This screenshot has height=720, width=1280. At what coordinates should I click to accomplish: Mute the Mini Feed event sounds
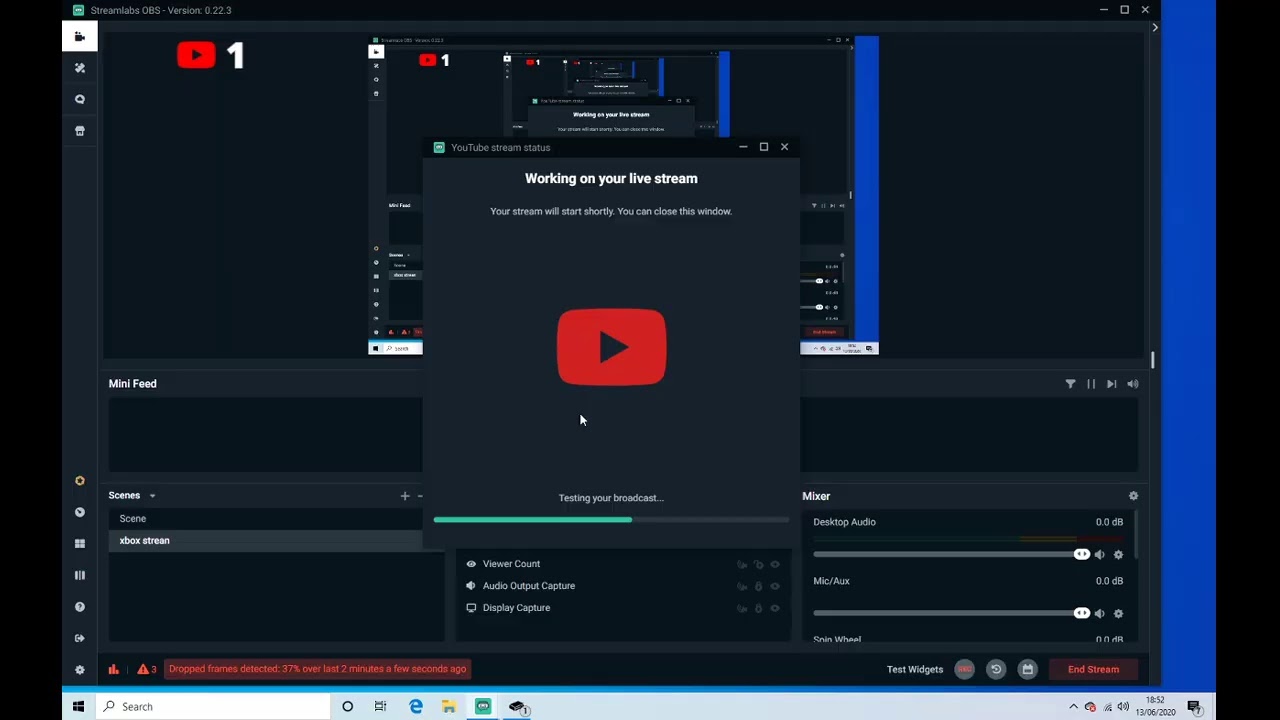1132,384
